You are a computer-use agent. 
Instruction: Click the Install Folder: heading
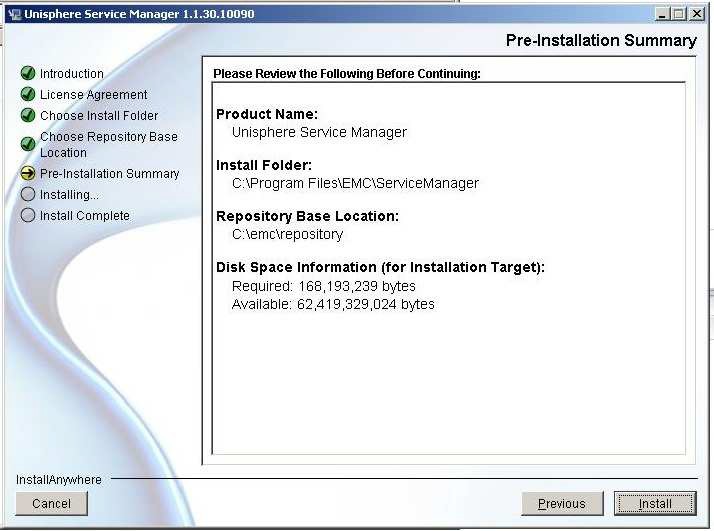pos(264,165)
